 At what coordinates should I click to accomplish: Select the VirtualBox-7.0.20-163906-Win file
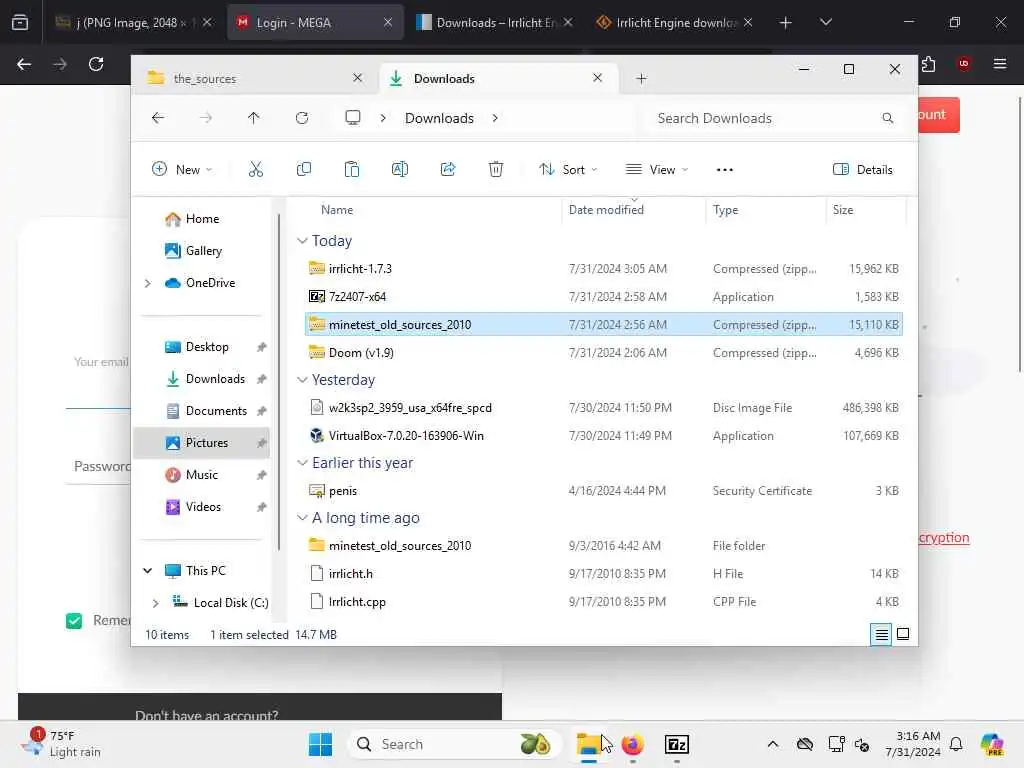[x=603, y=436]
